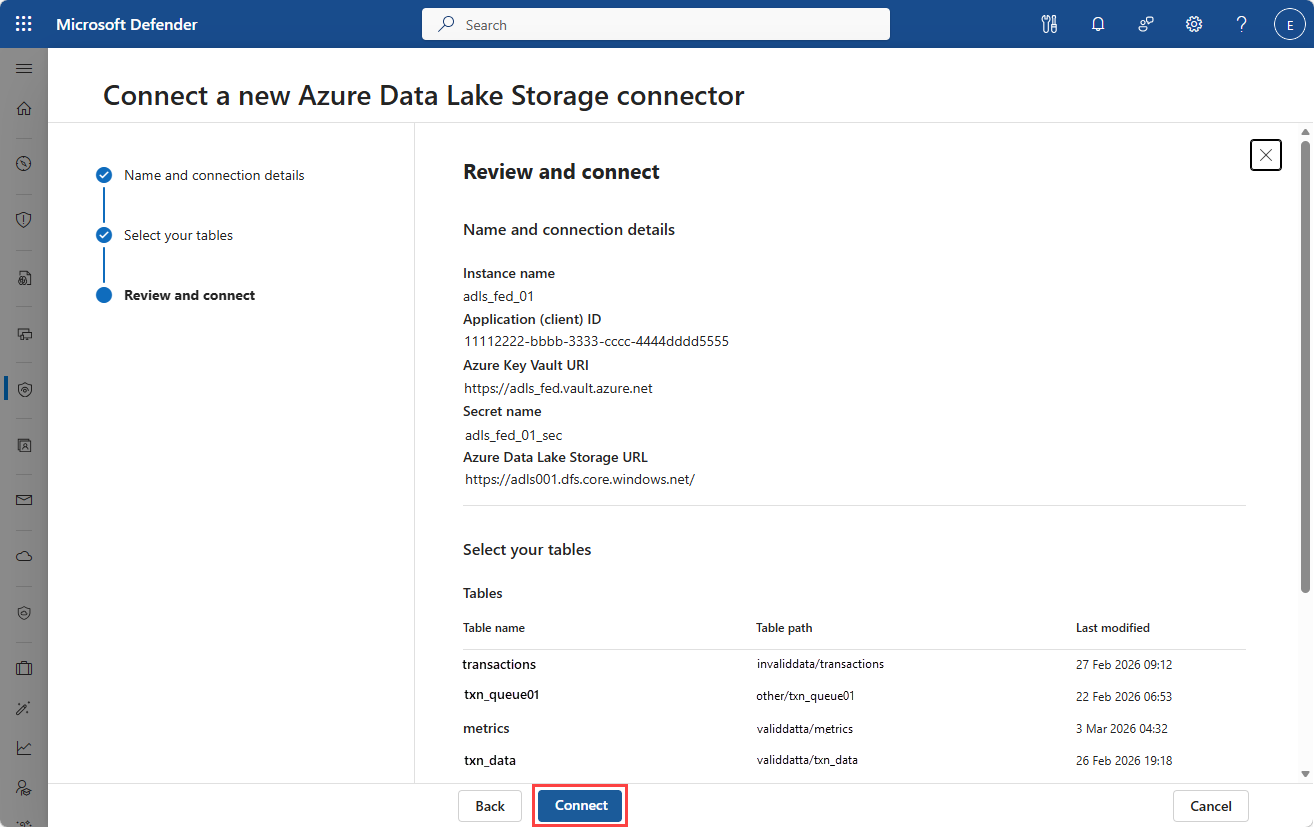Click the Help question mark icon
The image size is (1314, 827).
1242,24
